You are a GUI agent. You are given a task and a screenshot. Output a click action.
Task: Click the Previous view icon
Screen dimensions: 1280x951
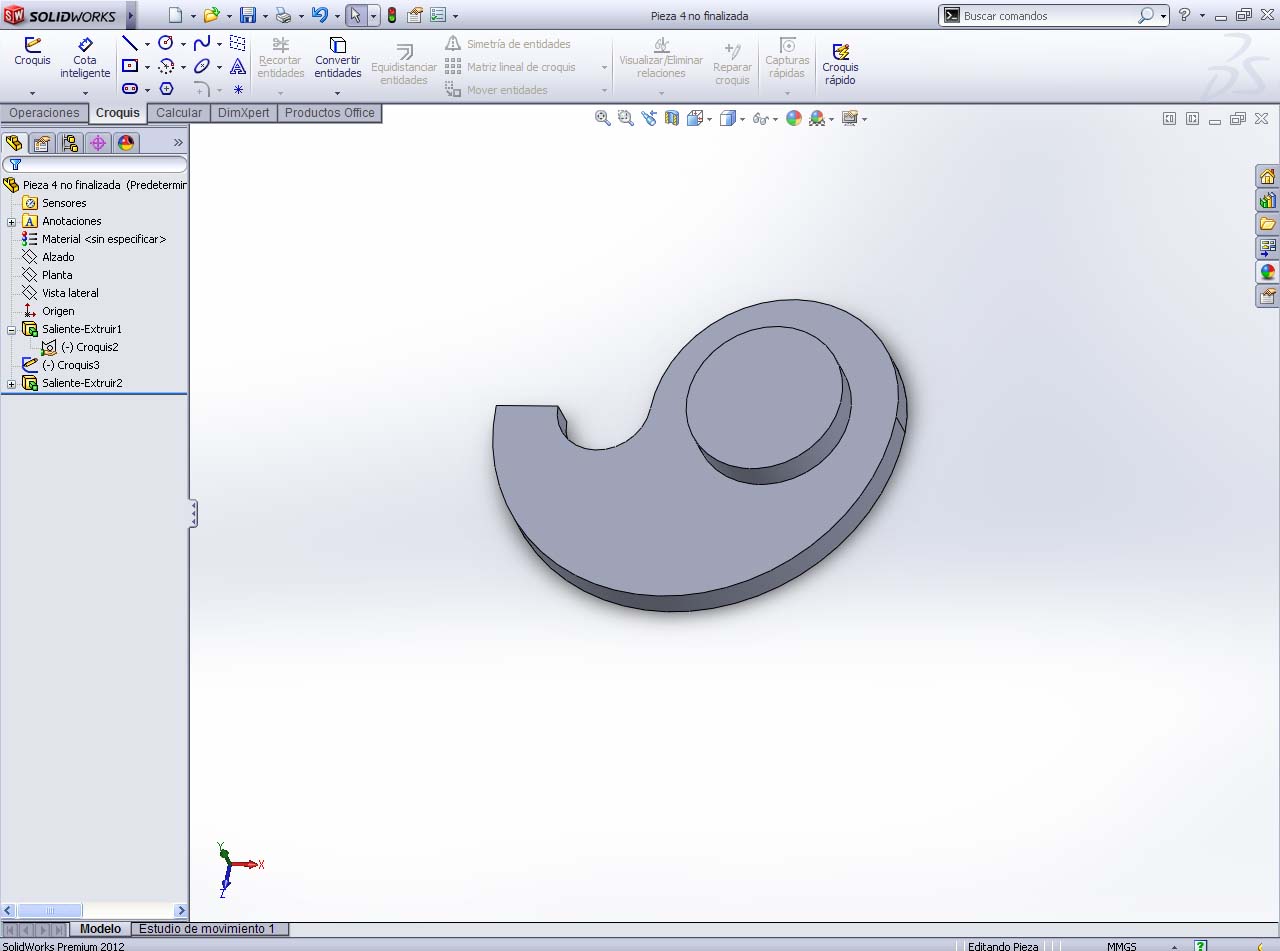click(649, 118)
